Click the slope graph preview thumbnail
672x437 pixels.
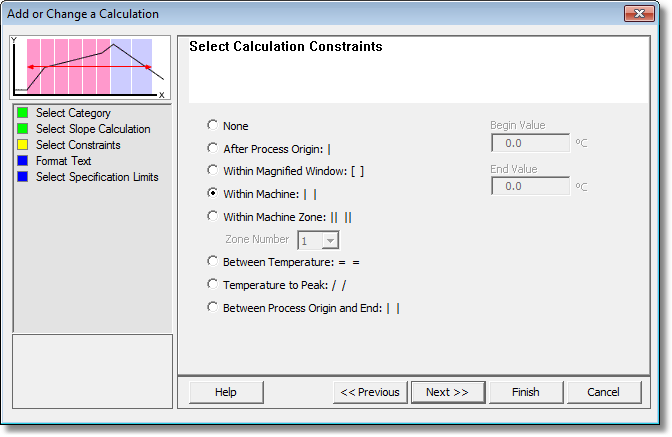click(90, 68)
